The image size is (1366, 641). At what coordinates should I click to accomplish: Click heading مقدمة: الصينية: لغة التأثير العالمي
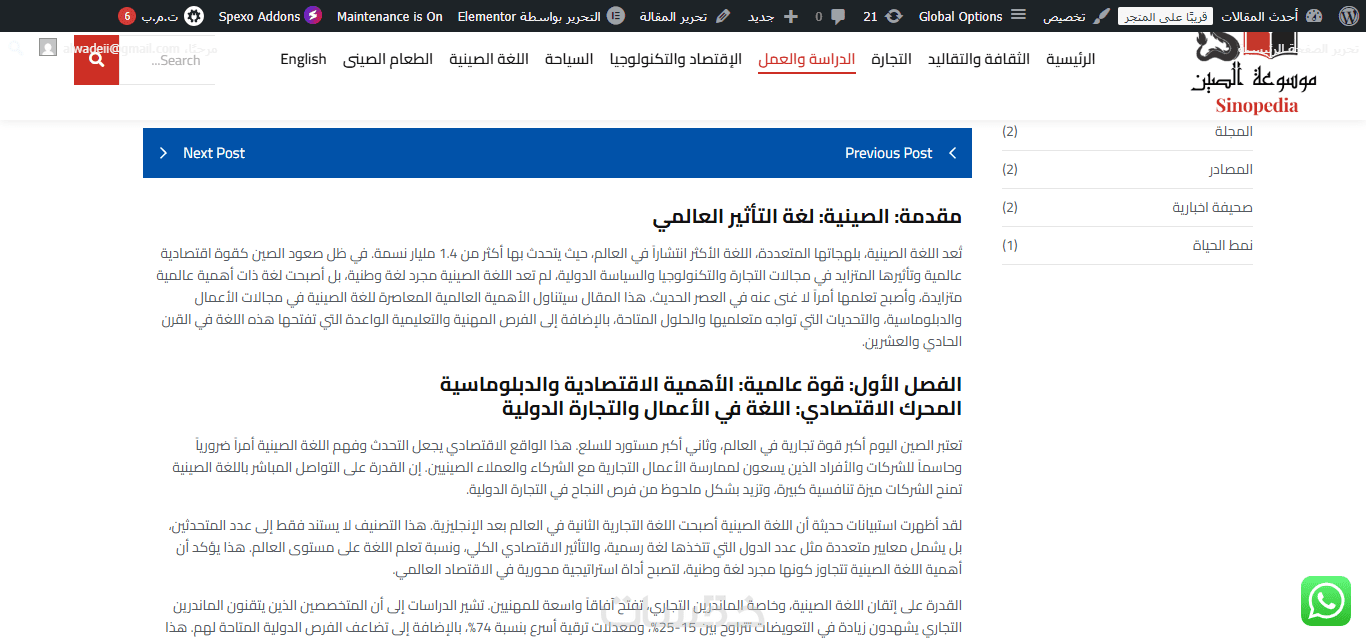[x=807, y=217]
